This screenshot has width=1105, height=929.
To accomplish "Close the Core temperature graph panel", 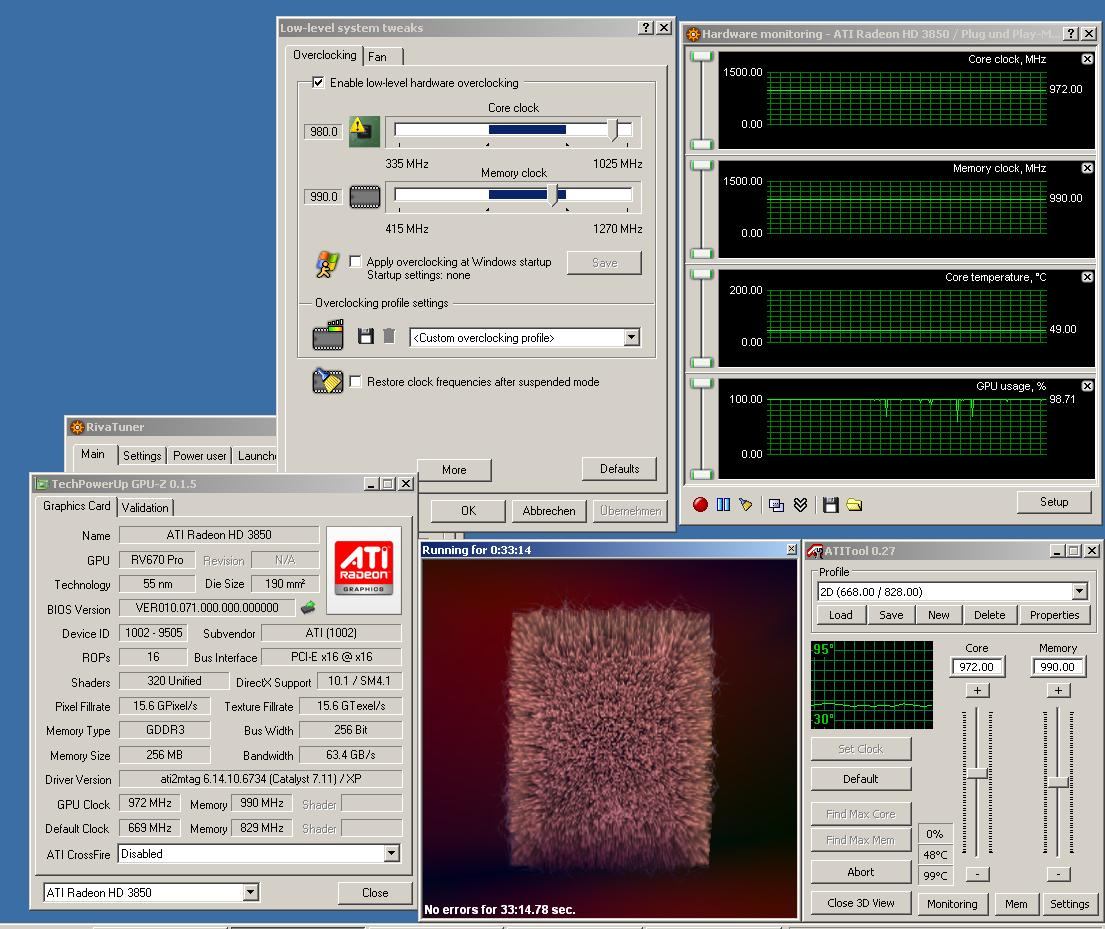I will [x=1087, y=277].
